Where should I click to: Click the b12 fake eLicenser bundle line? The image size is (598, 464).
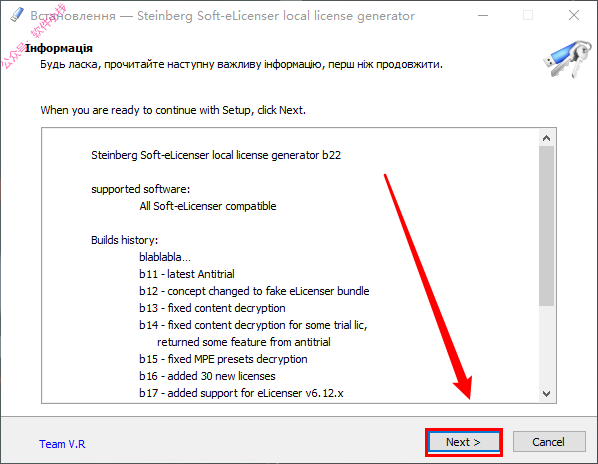tap(254, 291)
